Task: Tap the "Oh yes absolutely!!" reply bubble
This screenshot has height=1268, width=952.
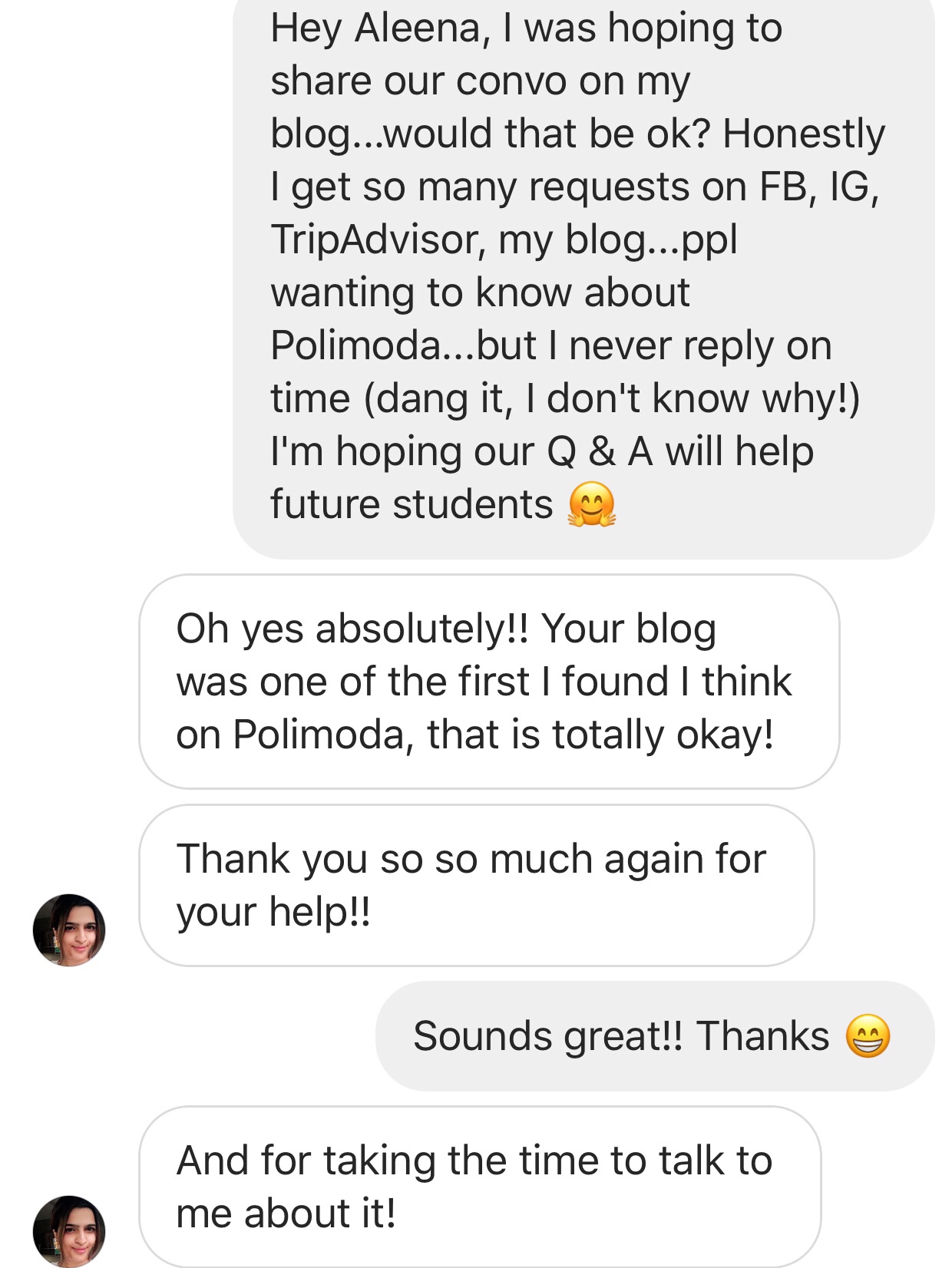Action: [x=489, y=682]
